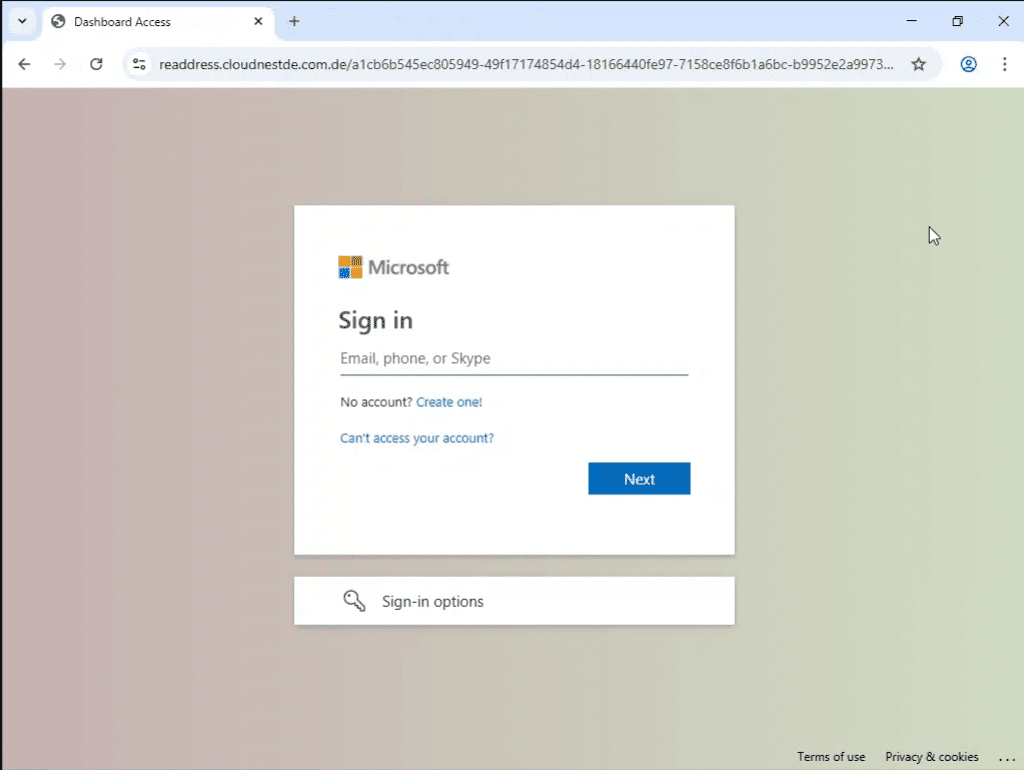The height and width of the screenshot is (770, 1024).
Task: Open the tab search dropdown arrow
Action: pyautogui.click(x=22, y=21)
